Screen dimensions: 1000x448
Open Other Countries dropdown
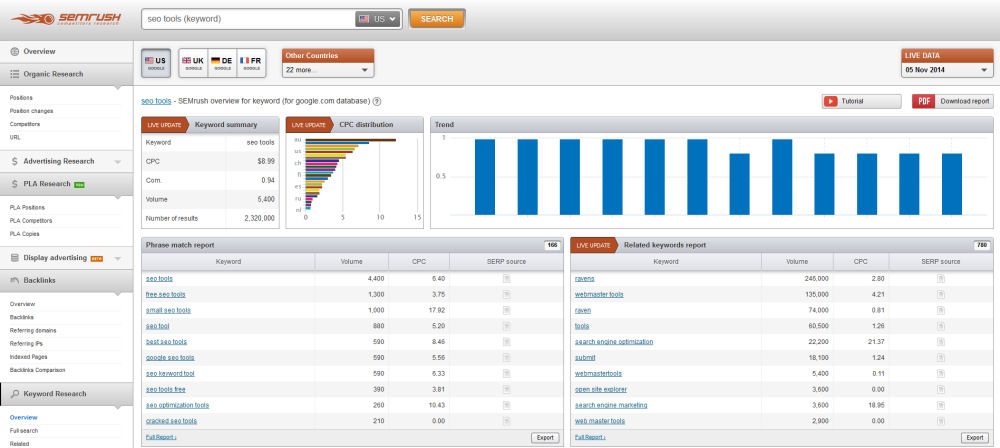coord(328,70)
